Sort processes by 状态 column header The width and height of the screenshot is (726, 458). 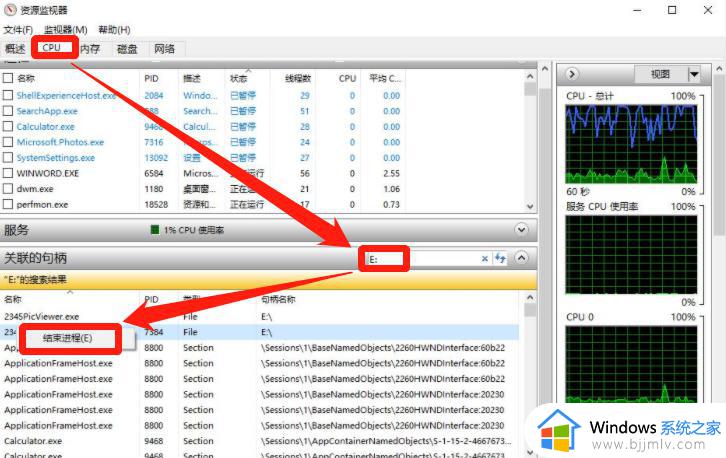(x=239, y=78)
